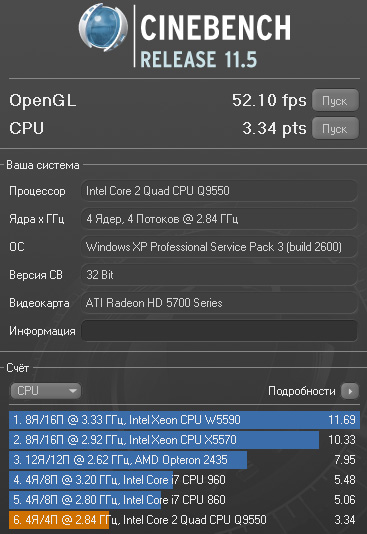
Task: Click the Cinebench globe logo icon
Action: 103,28
